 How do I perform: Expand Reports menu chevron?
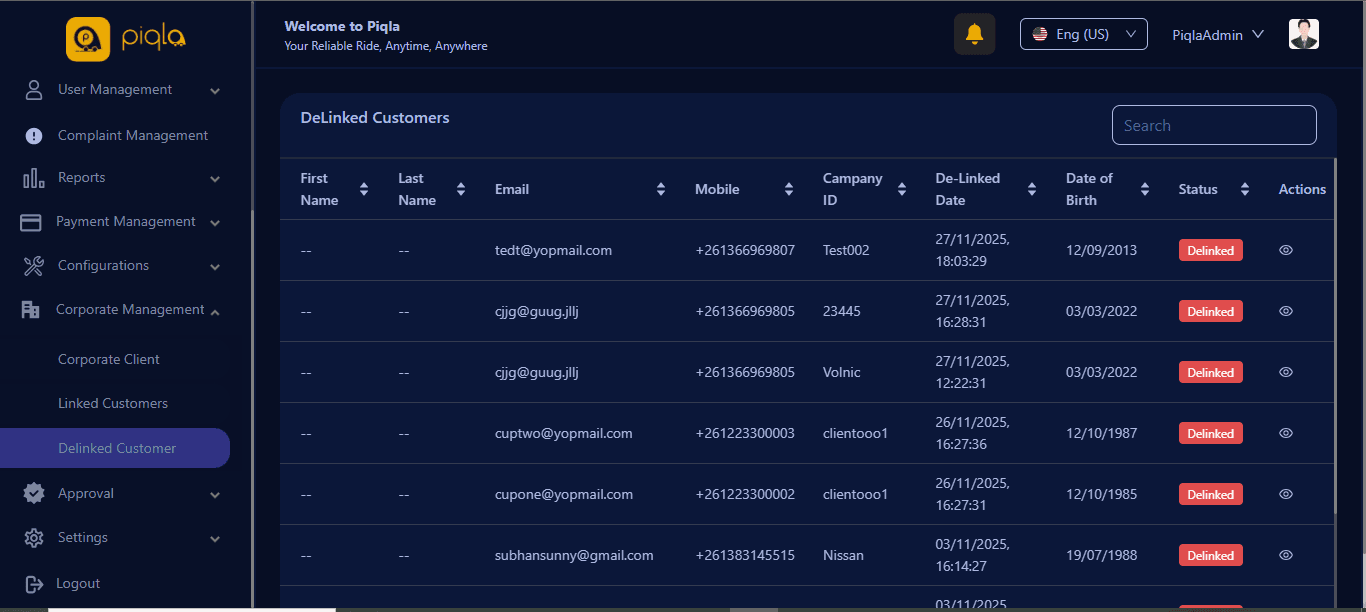(x=215, y=179)
